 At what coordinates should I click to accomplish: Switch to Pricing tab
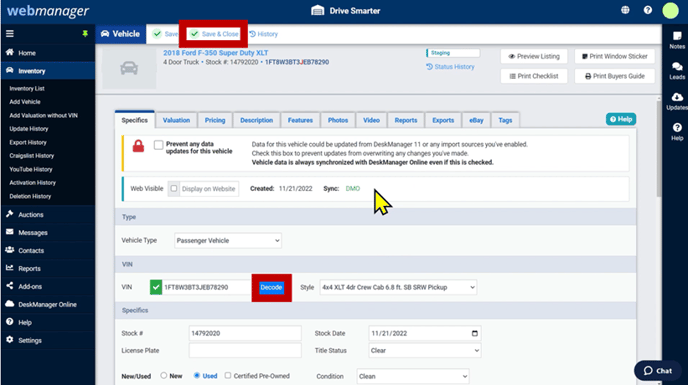215,120
